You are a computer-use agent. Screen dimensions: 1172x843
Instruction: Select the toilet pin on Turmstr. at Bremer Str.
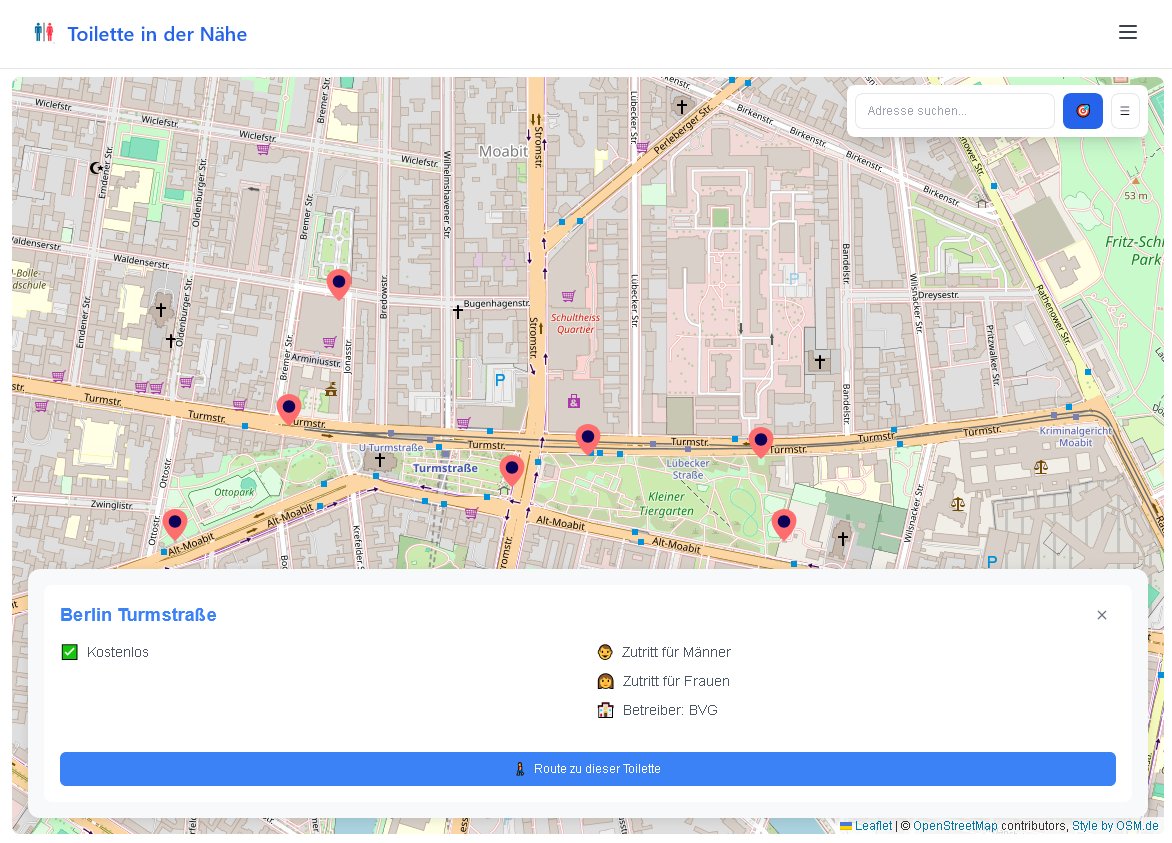289,410
